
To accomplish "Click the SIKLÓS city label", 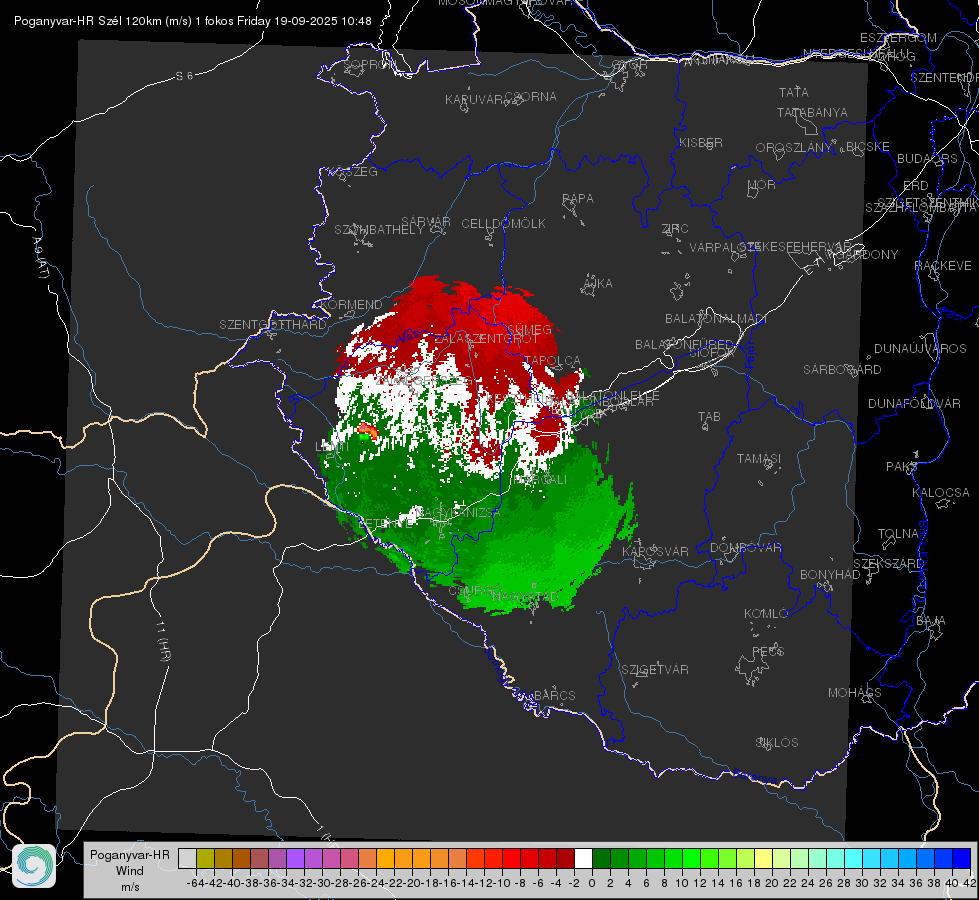I will coord(777,743).
